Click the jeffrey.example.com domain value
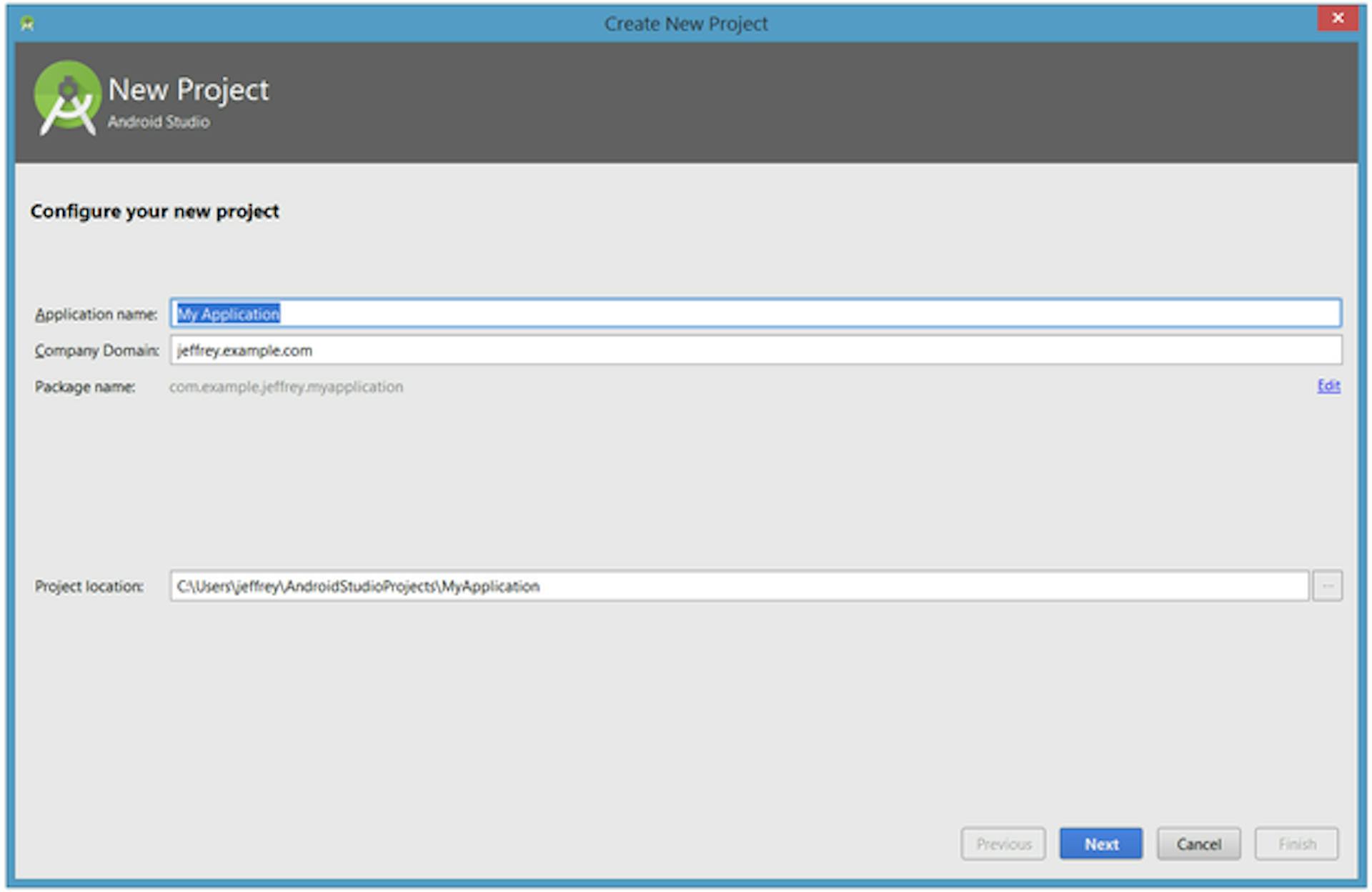 [x=244, y=351]
